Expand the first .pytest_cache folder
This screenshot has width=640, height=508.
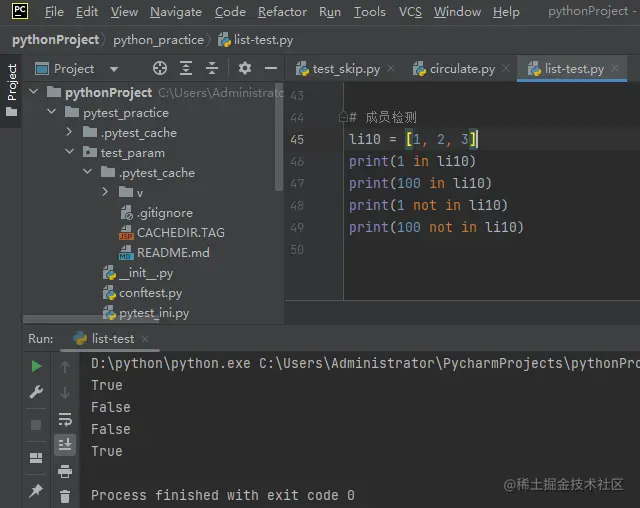[69, 132]
